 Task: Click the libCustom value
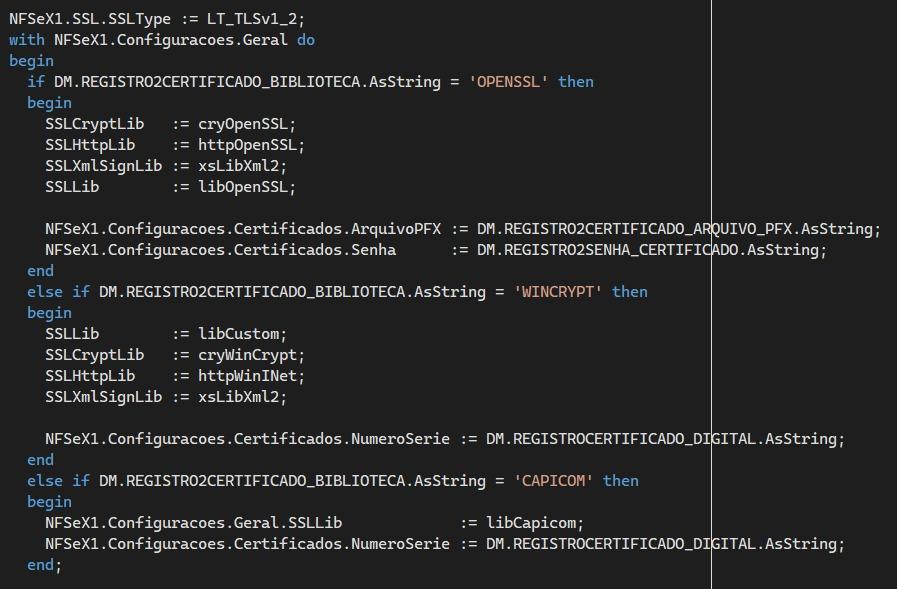(238, 333)
